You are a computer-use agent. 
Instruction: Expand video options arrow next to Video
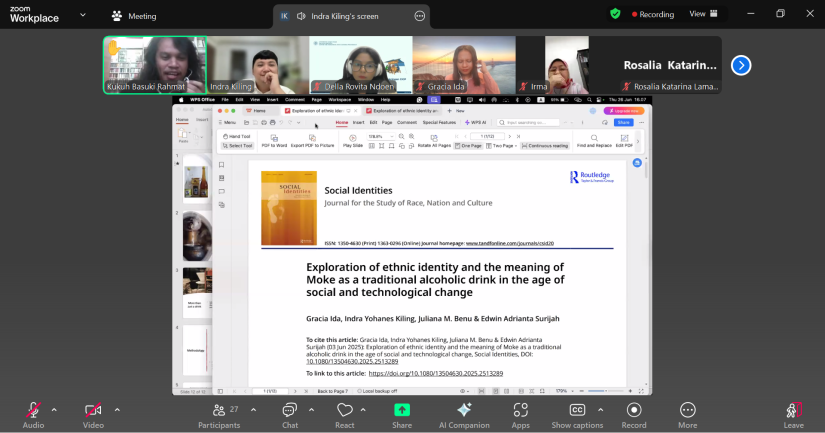click(117, 409)
